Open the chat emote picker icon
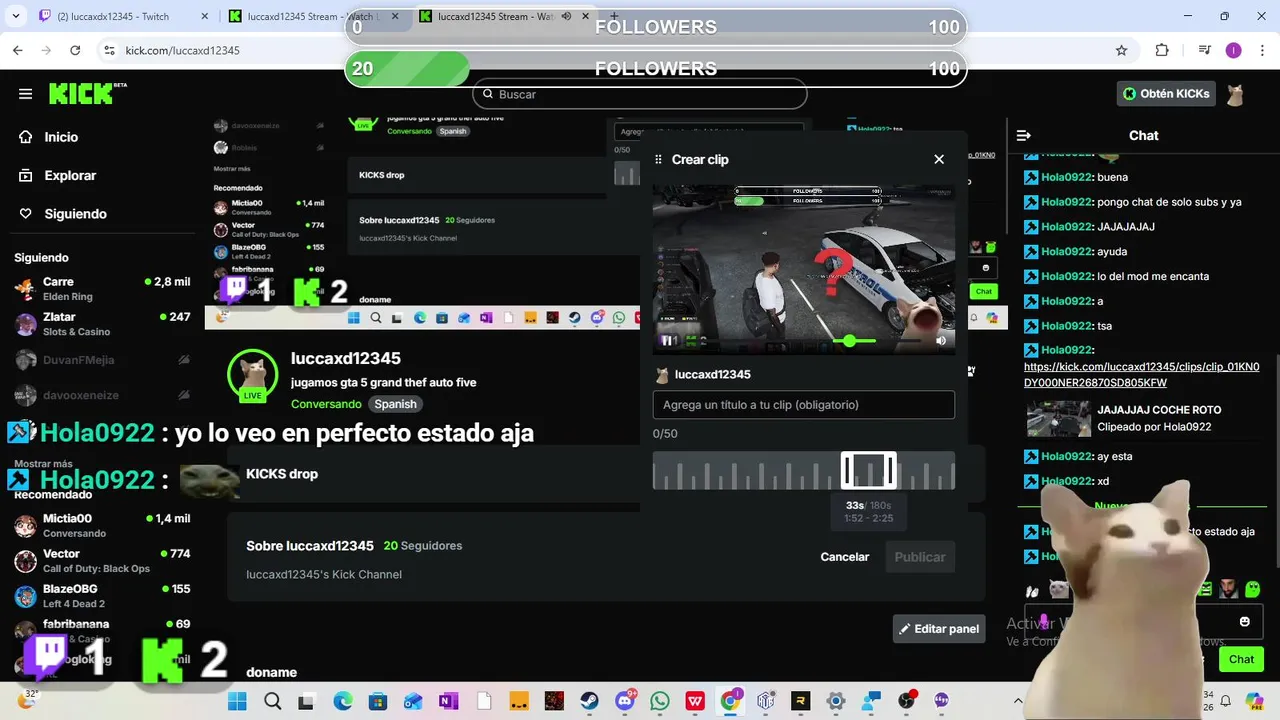This screenshot has height=720, width=1280. (1244, 621)
